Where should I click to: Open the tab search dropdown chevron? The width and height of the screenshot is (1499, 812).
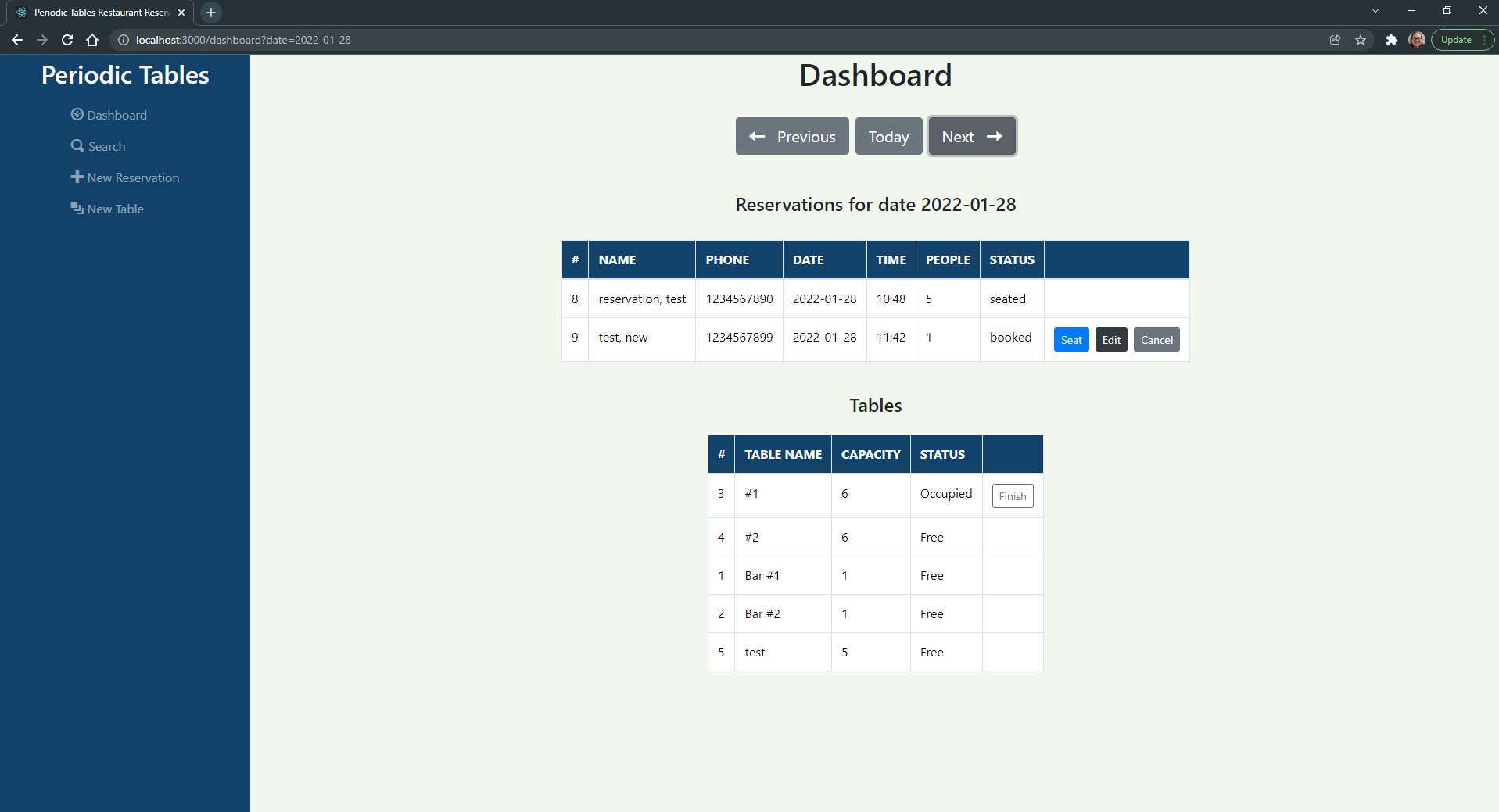[x=1375, y=11]
